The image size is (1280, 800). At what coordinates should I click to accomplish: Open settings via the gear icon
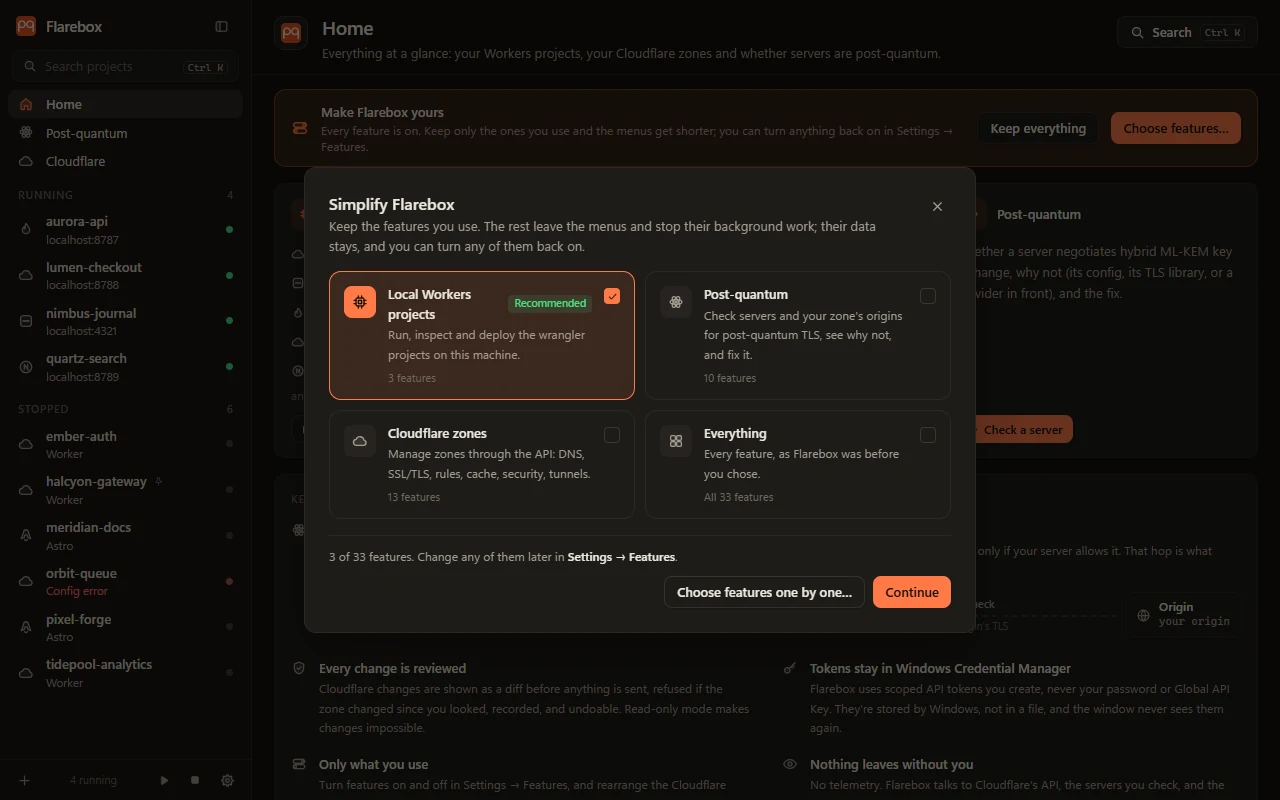tap(227, 780)
